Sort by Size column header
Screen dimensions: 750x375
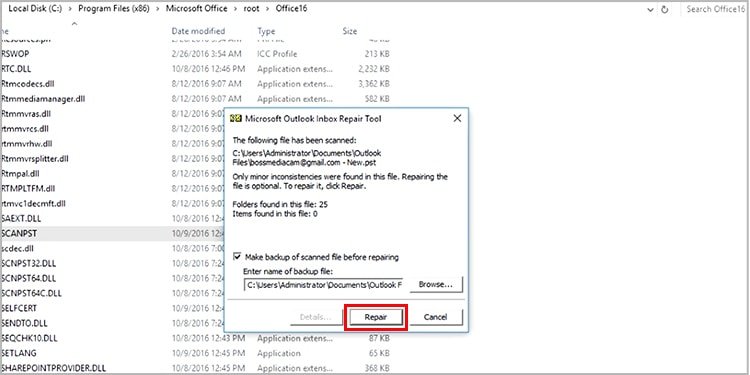coord(350,31)
